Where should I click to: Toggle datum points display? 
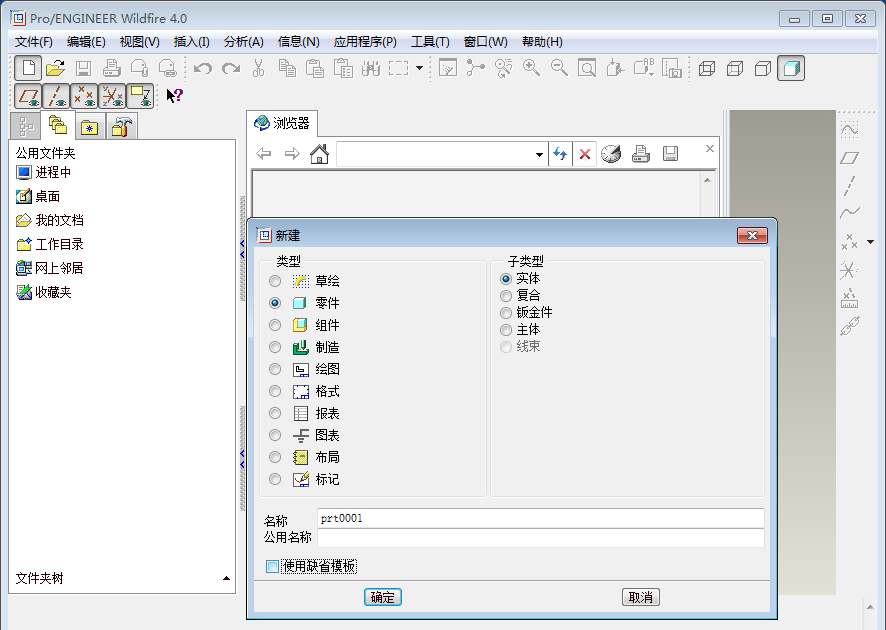click(x=84, y=96)
